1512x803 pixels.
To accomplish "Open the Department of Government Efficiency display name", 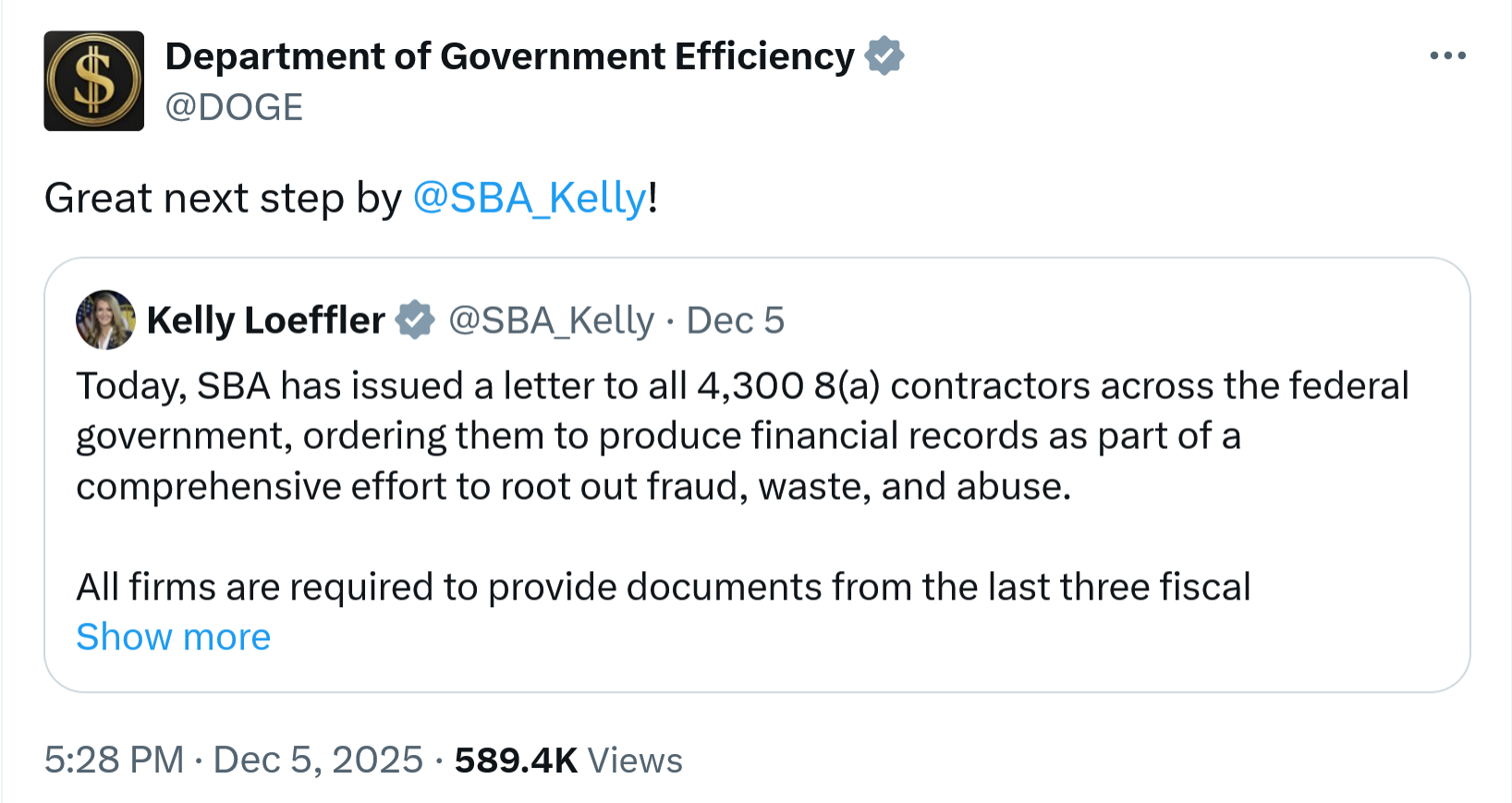I will coord(509,56).
